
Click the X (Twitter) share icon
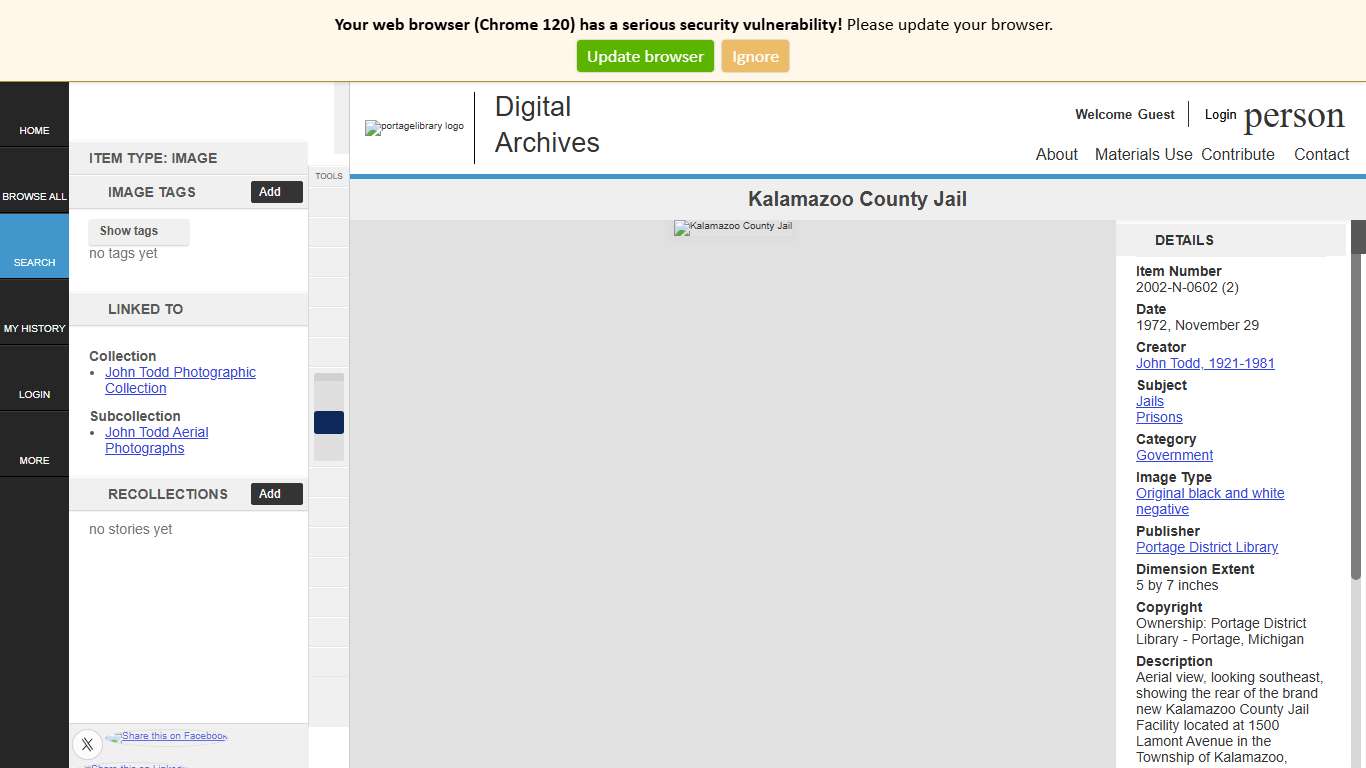tap(87, 744)
